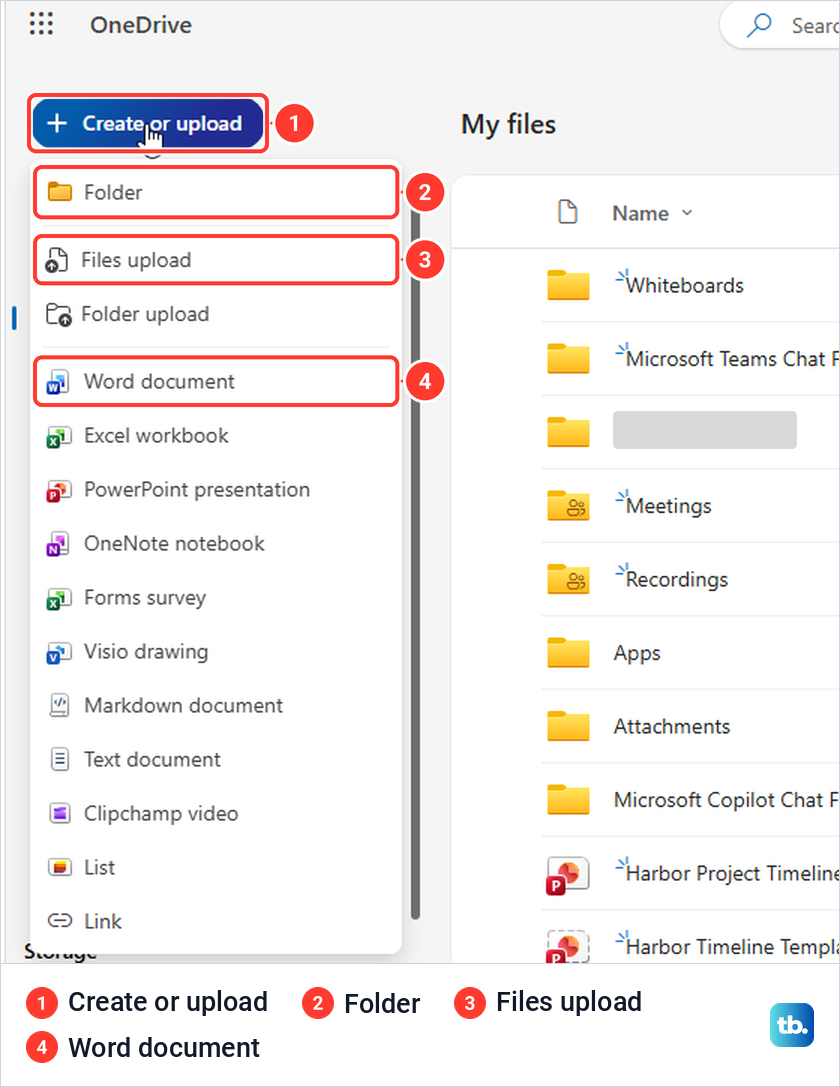Create a Clipchamp video
The height and width of the screenshot is (1087, 840).
click(x=216, y=814)
